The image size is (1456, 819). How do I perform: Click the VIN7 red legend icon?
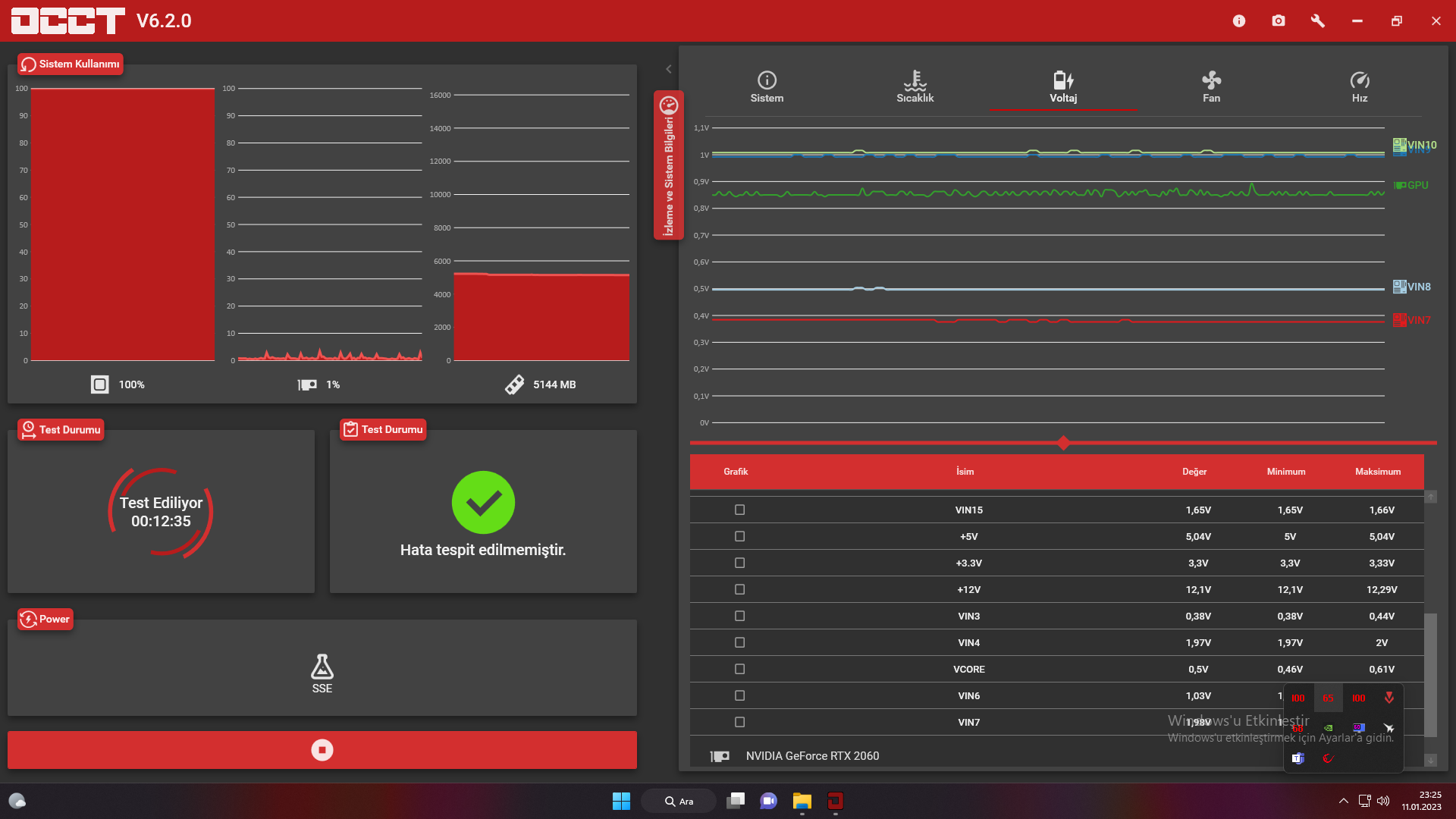point(1399,320)
